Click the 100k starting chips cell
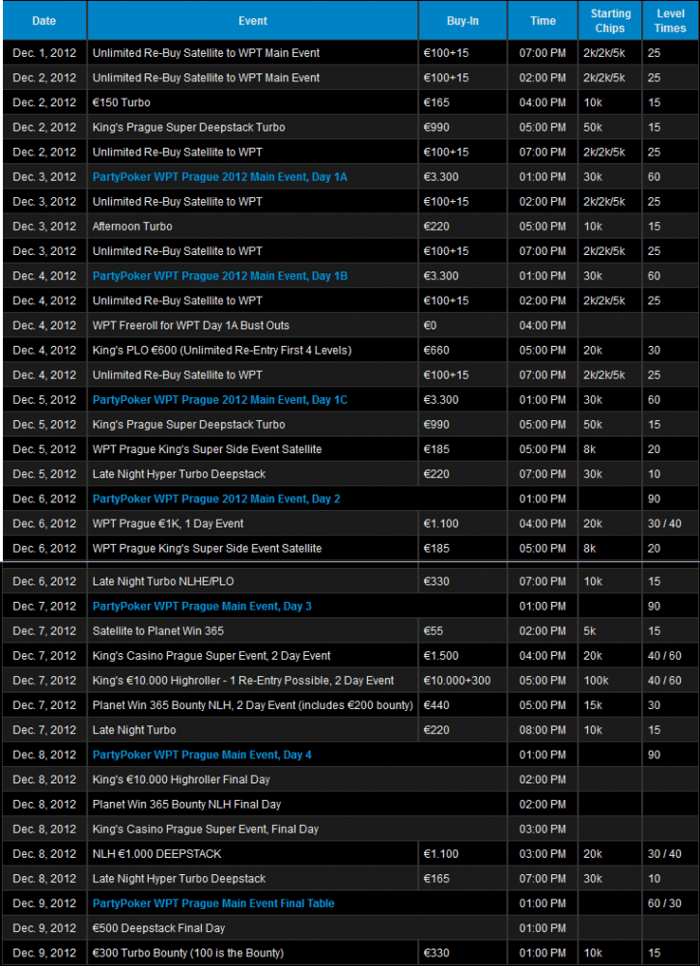The width and height of the screenshot is (700, 966). click(610, 681)
